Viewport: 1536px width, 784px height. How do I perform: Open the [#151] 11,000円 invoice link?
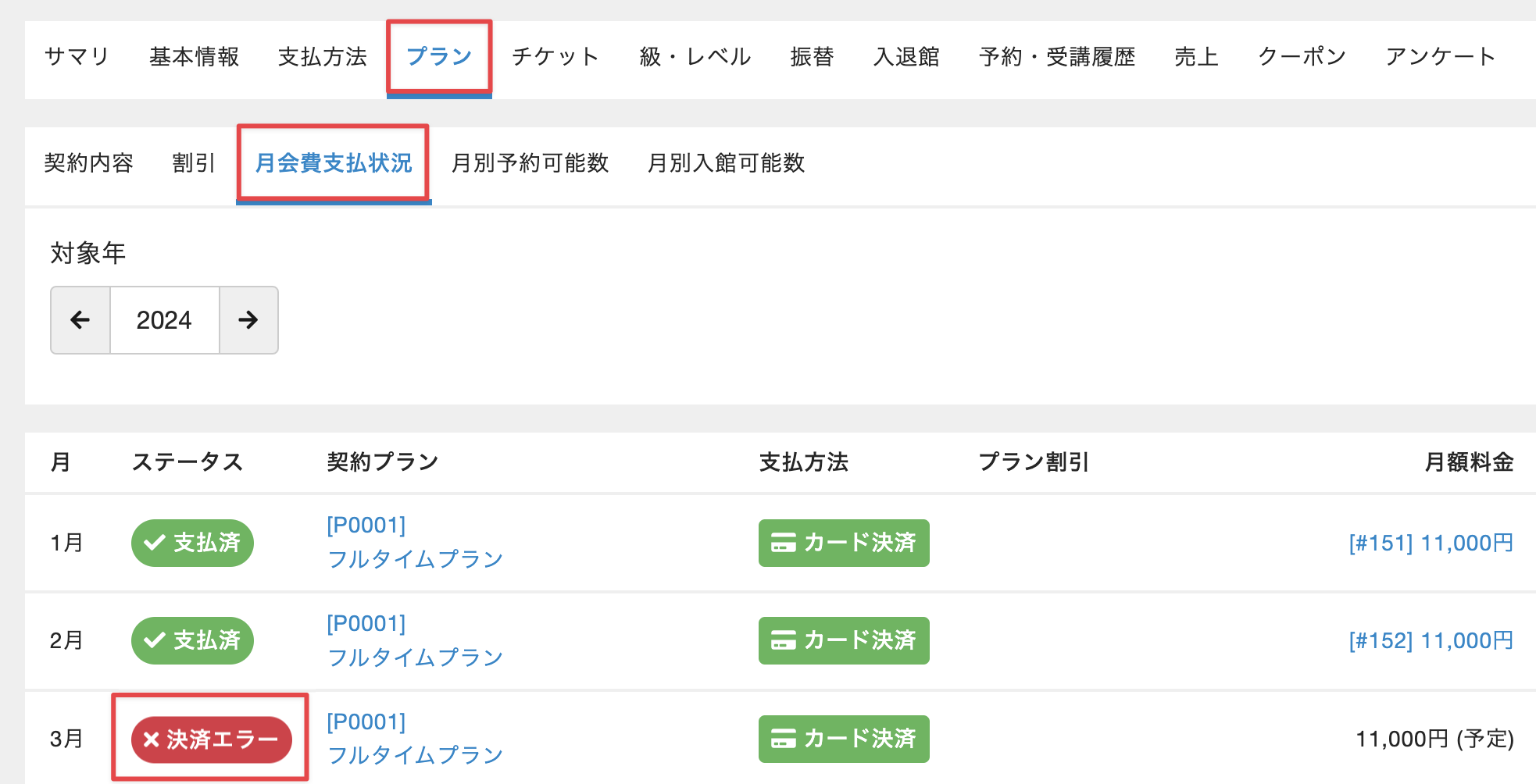coord(1431,543)
